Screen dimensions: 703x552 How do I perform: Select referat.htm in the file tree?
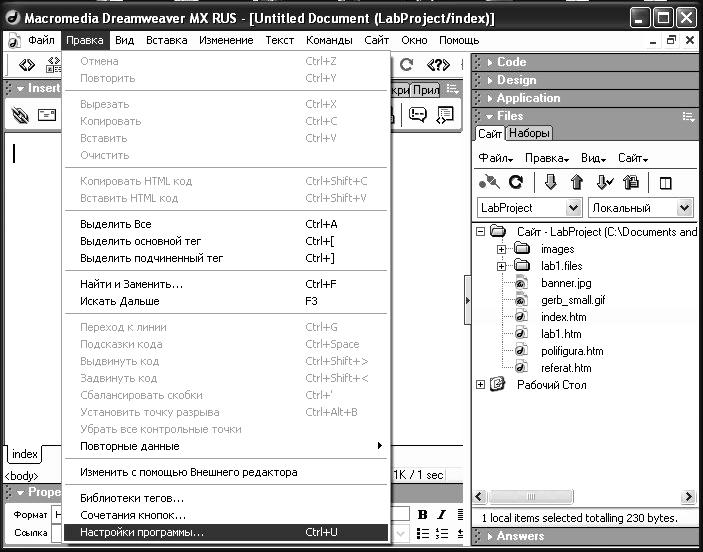[x=566, y=368]
